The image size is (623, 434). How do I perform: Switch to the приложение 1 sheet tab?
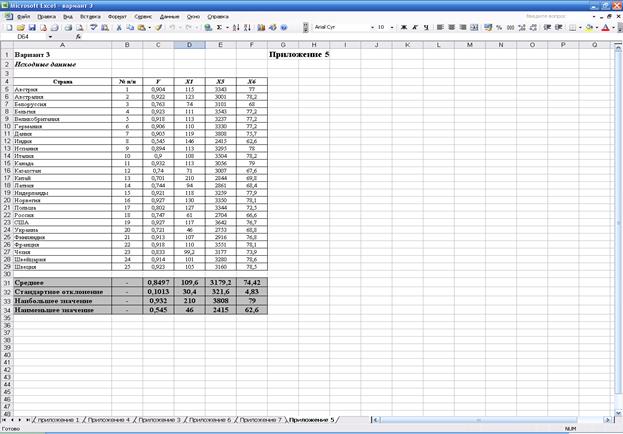pos(58,420)
